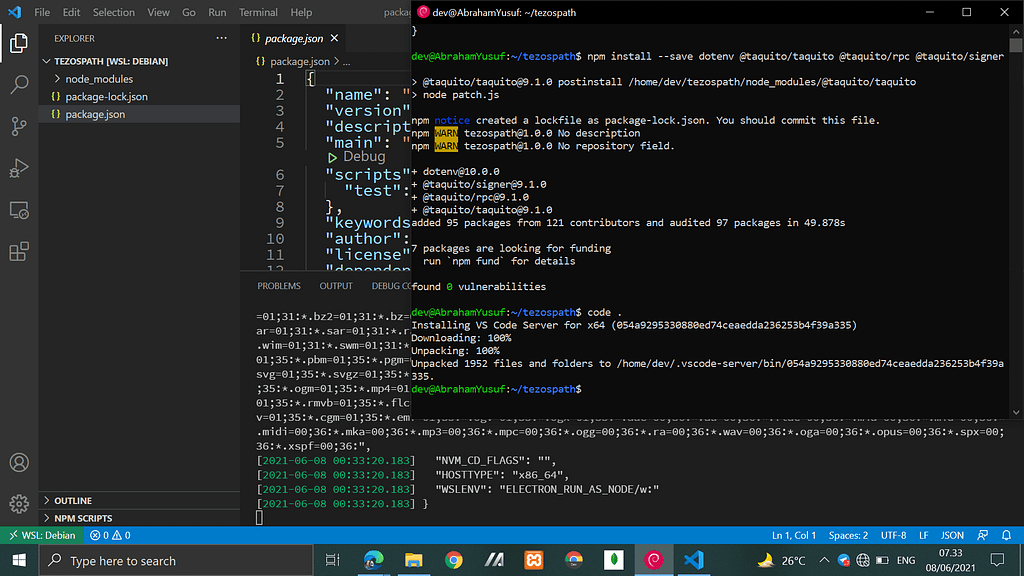Open Task View on the taskbar
Screen dimensions: 1024x576
tap(332, 560)
